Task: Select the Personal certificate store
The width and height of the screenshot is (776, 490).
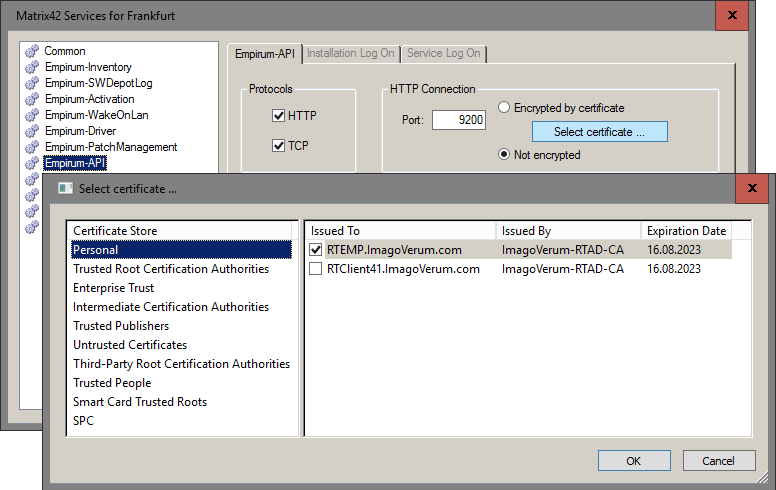Action: point(181,250)
